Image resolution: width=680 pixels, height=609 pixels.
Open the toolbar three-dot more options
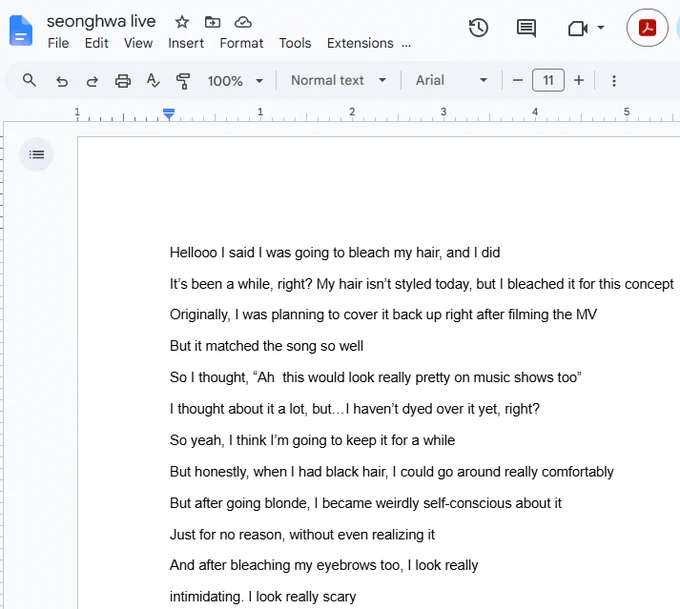point(614,81)
